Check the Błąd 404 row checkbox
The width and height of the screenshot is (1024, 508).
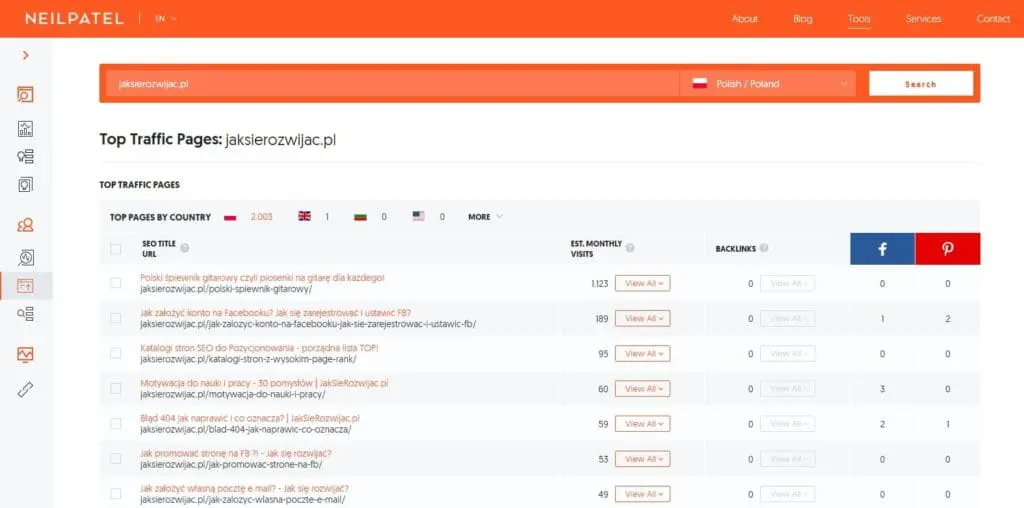tap(116, 424)
